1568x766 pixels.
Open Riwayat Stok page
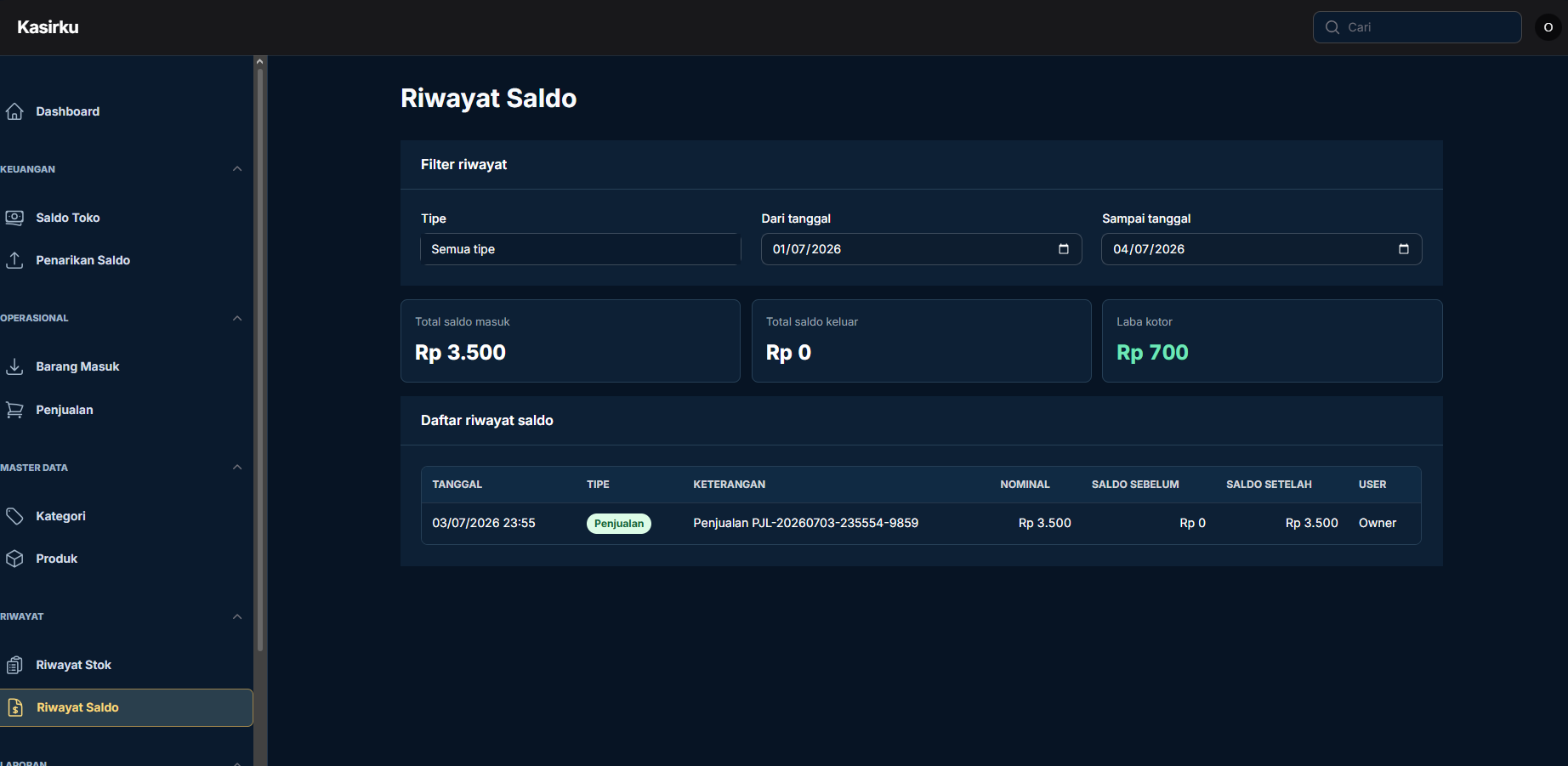click(126, 665)
